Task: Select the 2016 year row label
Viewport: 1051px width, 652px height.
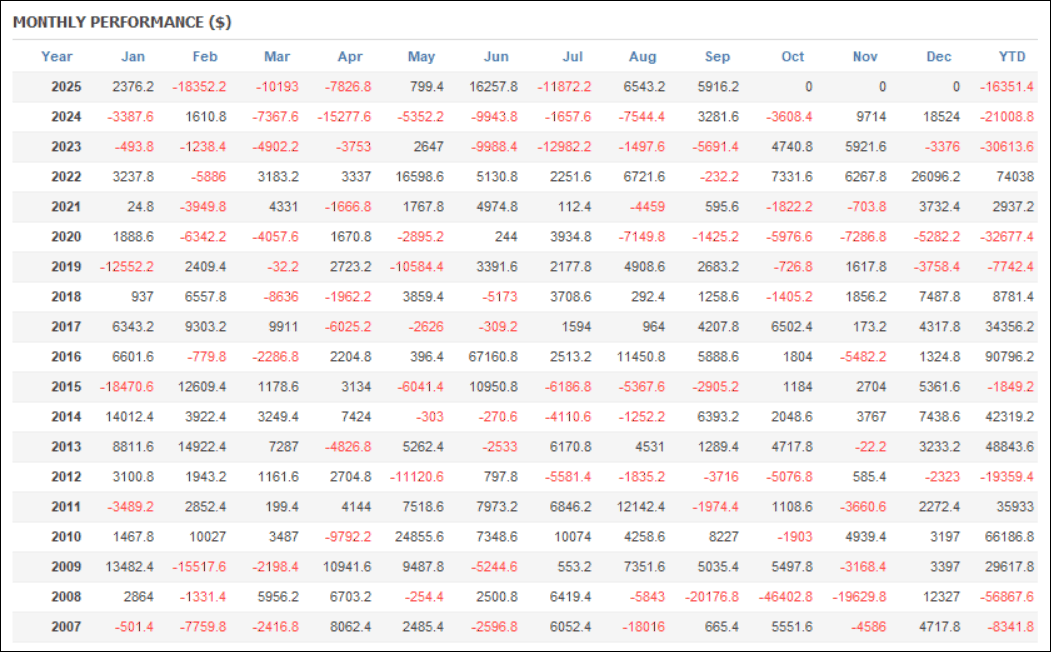Action: tap(66, 357)
